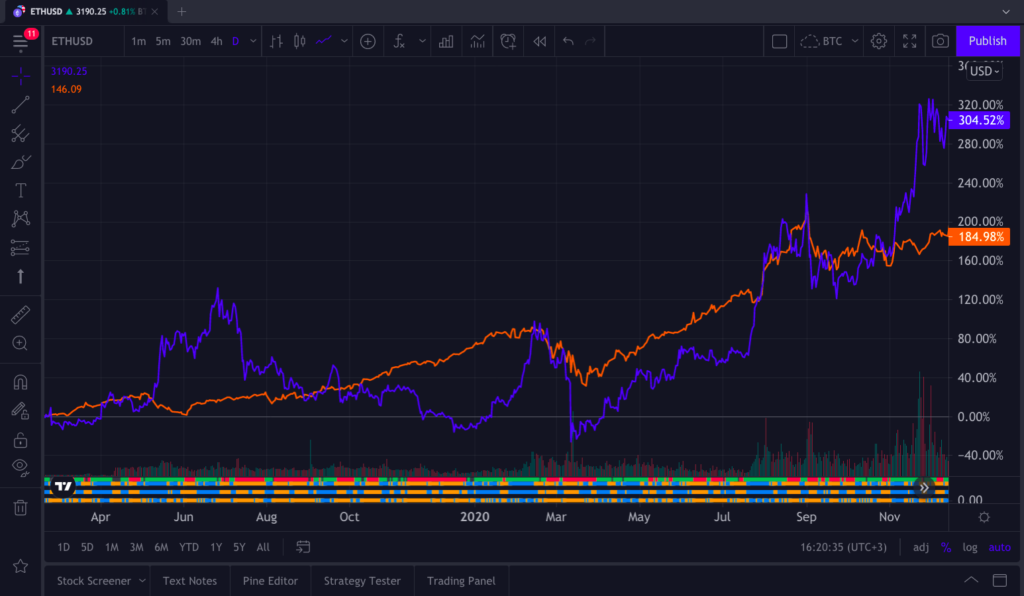Select the Text annotation tool
Viewport: 1024px width, 596px height.
[x=20, y=190]
